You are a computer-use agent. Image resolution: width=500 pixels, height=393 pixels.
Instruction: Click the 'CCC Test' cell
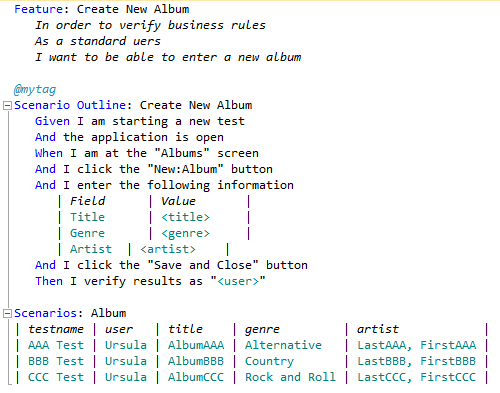pyautogui.click(x=56, y=377)
